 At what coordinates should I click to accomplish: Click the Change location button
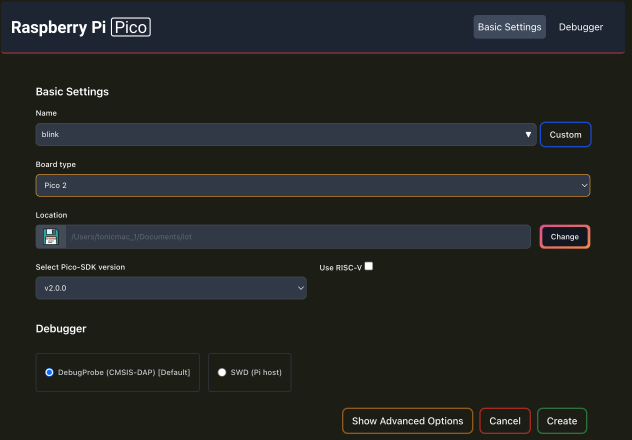pos(565,237)
